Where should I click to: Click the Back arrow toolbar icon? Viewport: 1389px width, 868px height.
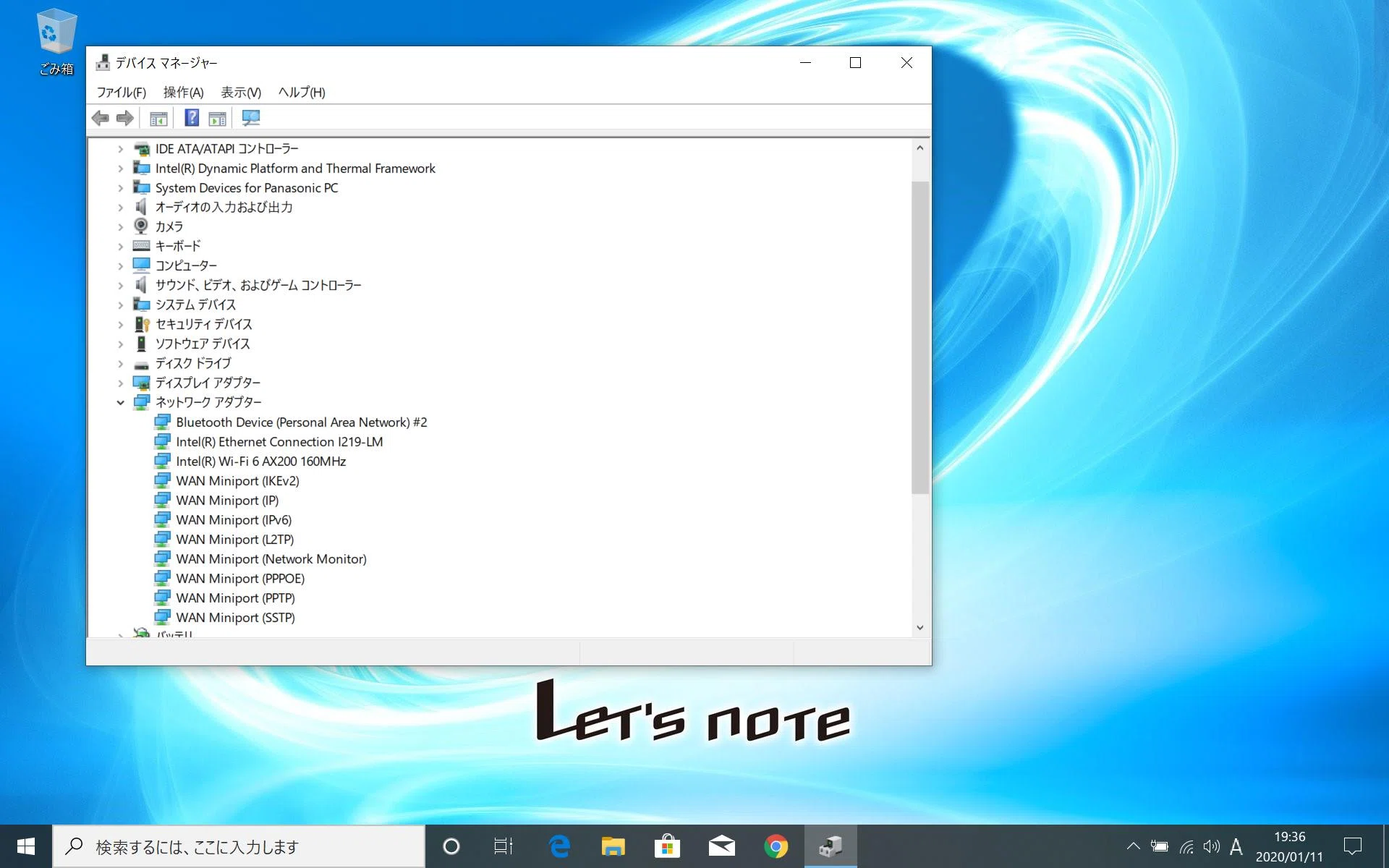(101, 118)
